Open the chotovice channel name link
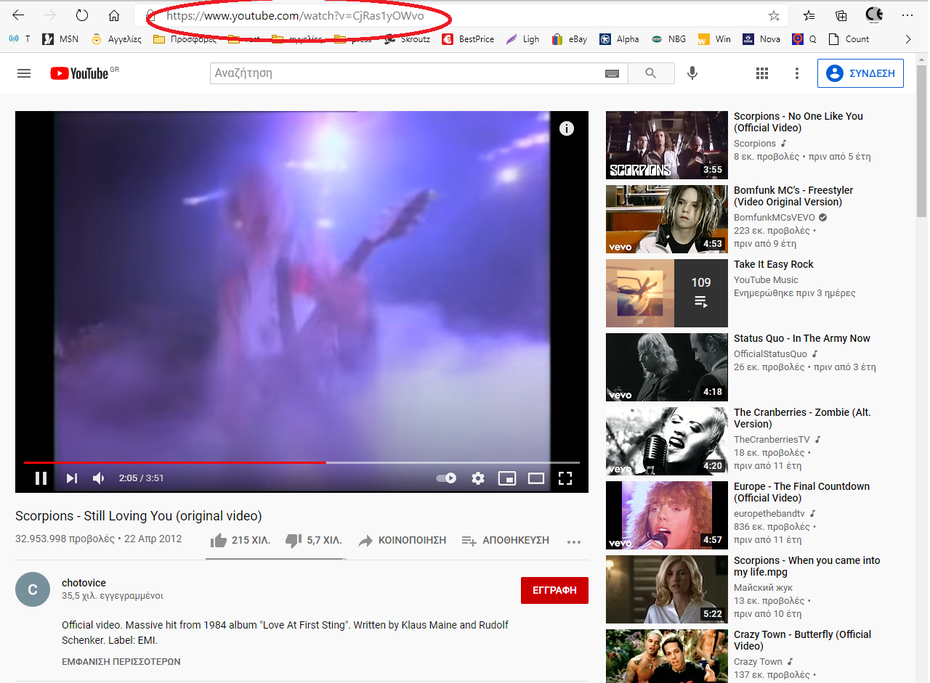 (x=84, y=583)
